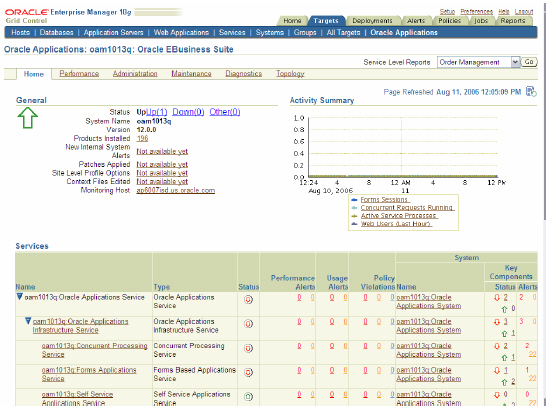Click status icon for Concurrent Processing Service row
This screenshot has width=552, height=412.
248,348
